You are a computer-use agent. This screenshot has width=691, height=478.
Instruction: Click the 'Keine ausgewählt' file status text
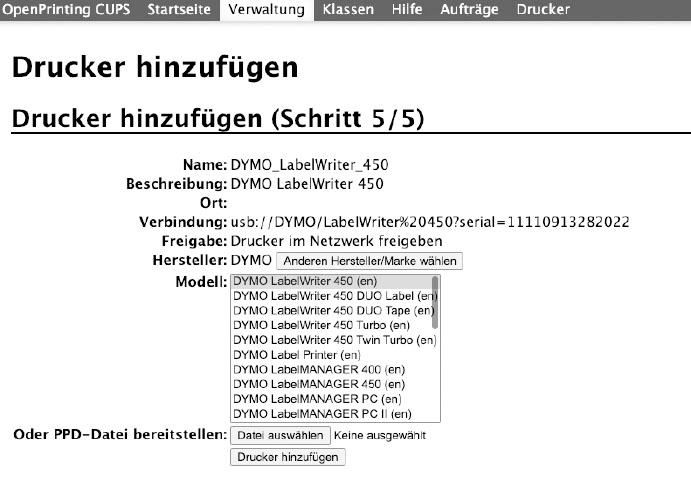coord(380,435)
